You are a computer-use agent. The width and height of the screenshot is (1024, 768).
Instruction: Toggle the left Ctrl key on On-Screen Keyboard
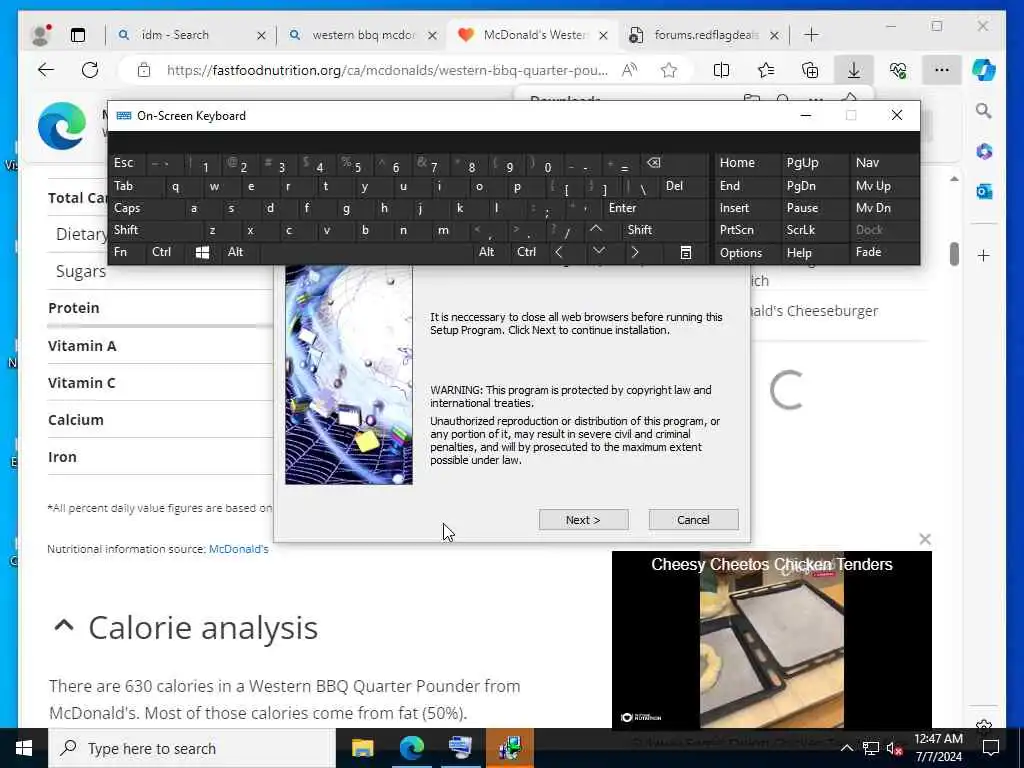click(161, 252)
